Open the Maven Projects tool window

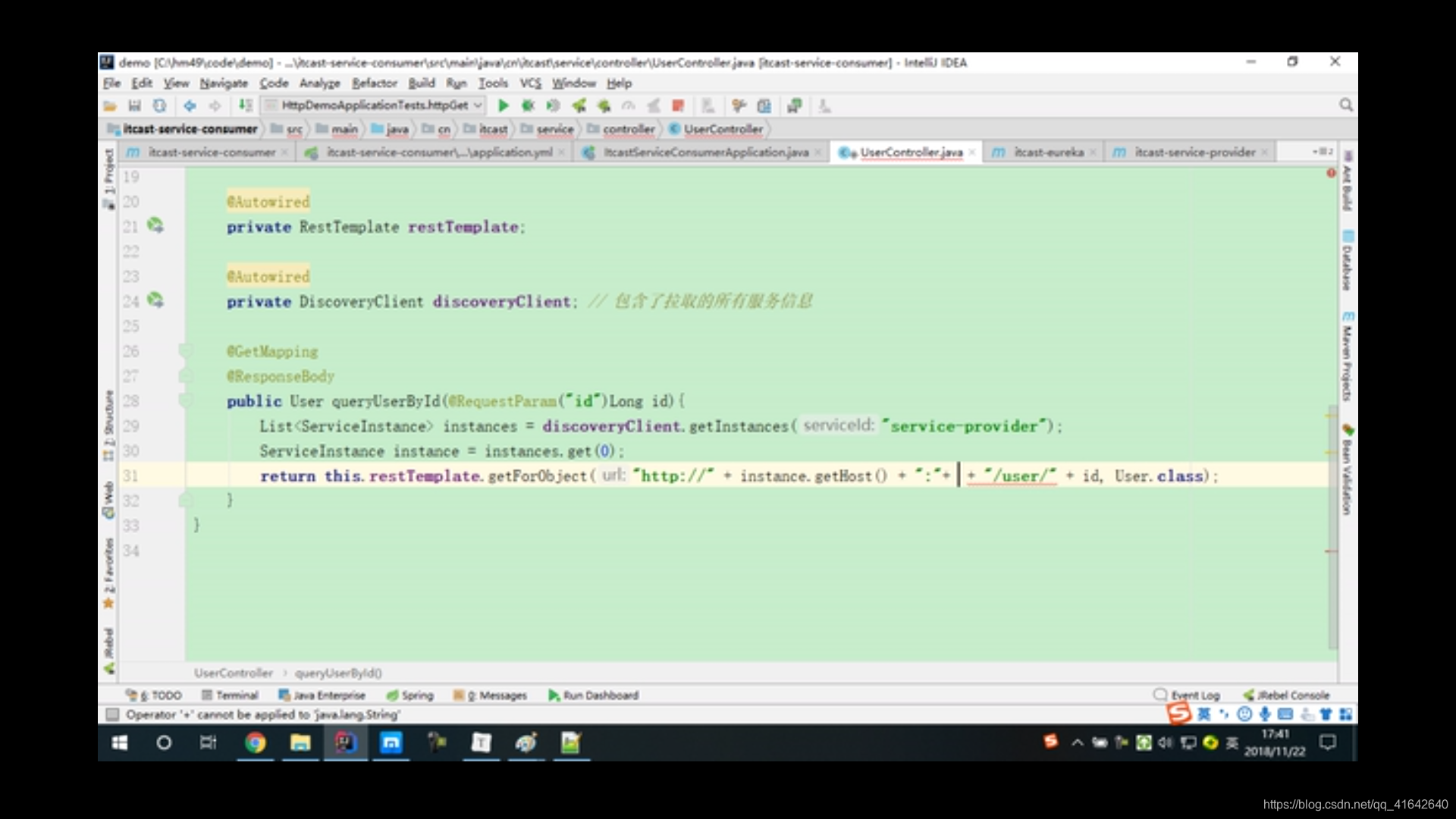coord(1348,356)
